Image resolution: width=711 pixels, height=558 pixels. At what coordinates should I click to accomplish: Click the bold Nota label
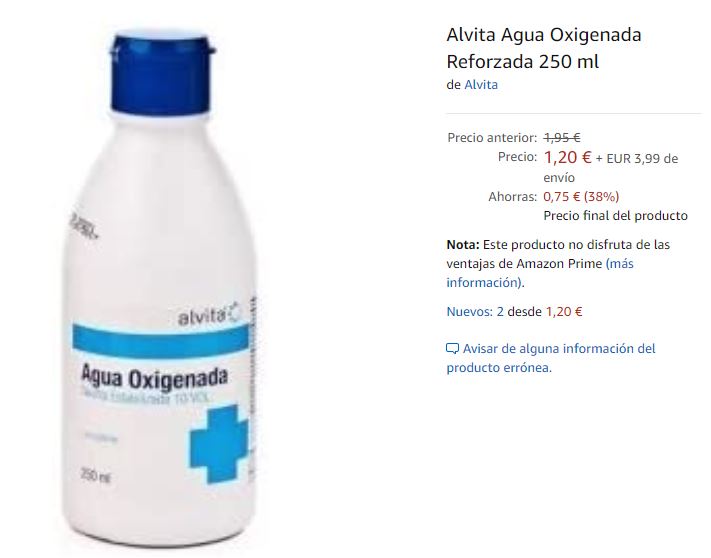[463, 245]
